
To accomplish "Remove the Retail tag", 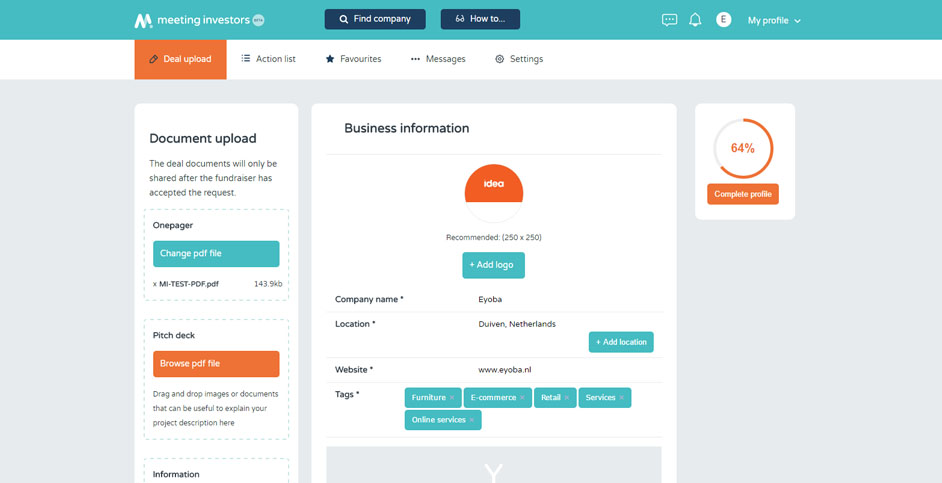I will coord(567,398).
